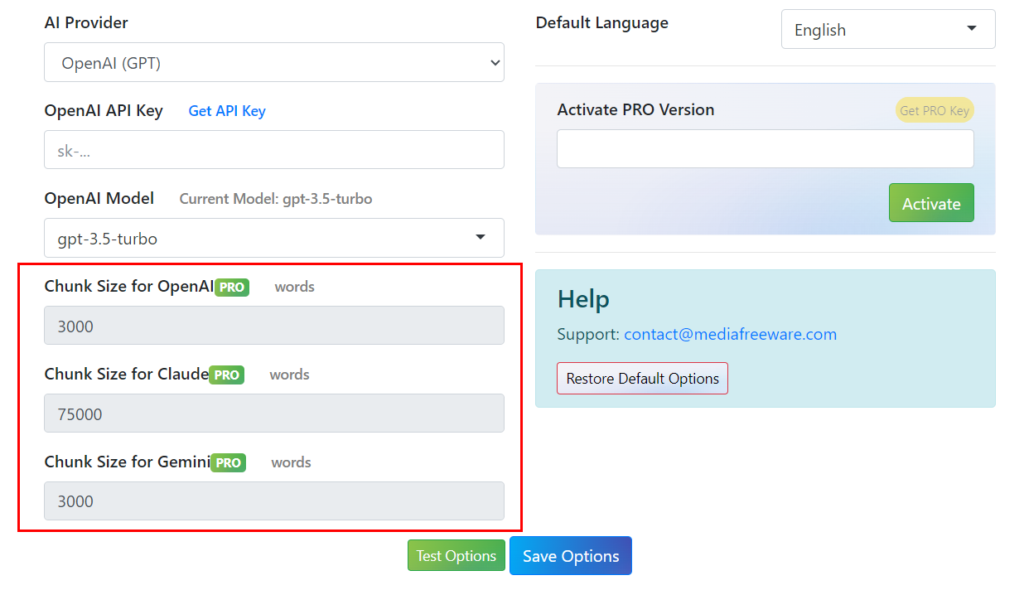Open the Default Language dropdown
Viewport: 1024px width, 590px height.
(888, 29)
